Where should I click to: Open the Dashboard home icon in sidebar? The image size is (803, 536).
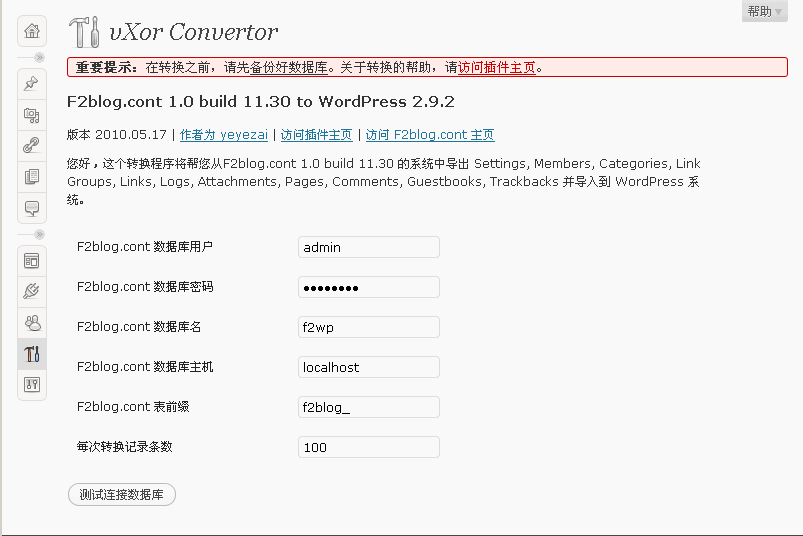[32, 31]
